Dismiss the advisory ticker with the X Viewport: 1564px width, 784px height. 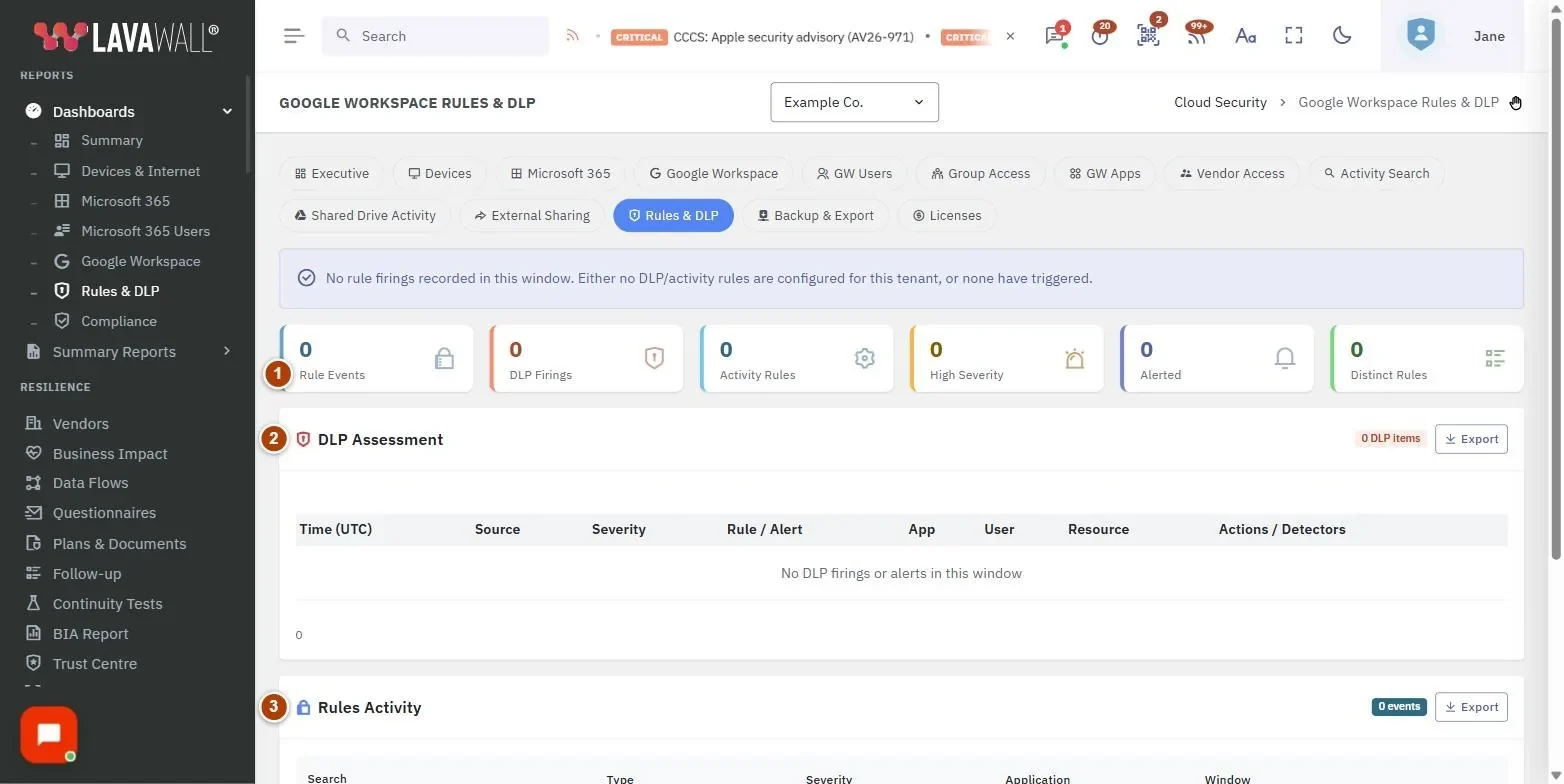click(1010, 36)
